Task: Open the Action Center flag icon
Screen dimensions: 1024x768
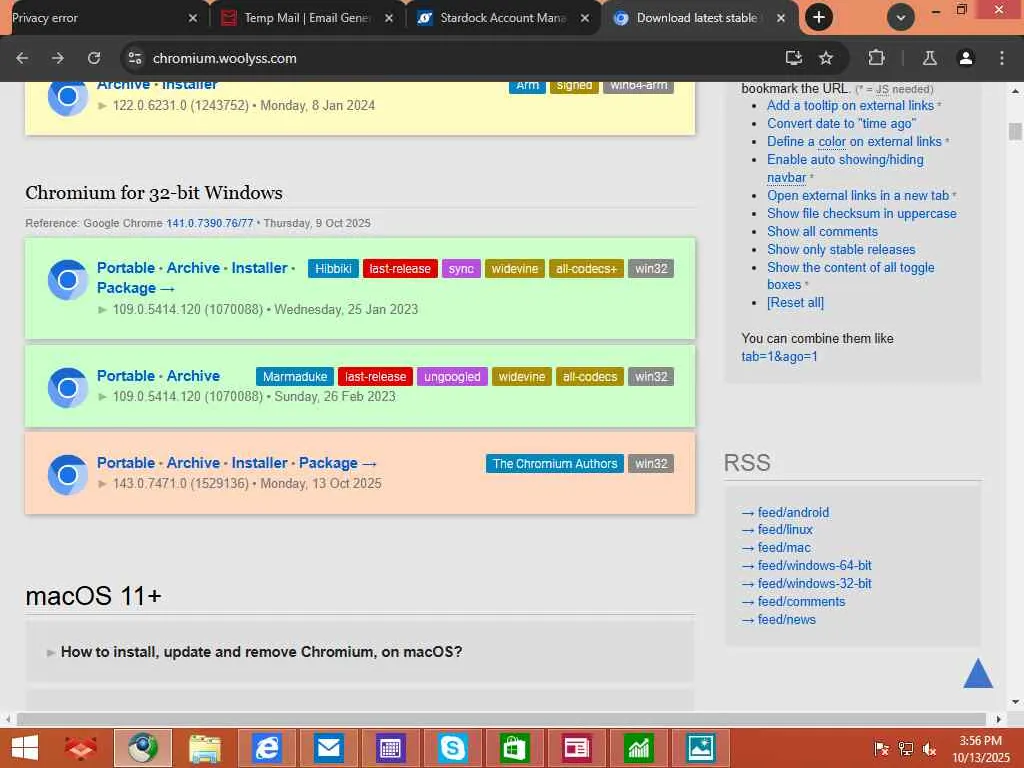Action: point(882,749)
